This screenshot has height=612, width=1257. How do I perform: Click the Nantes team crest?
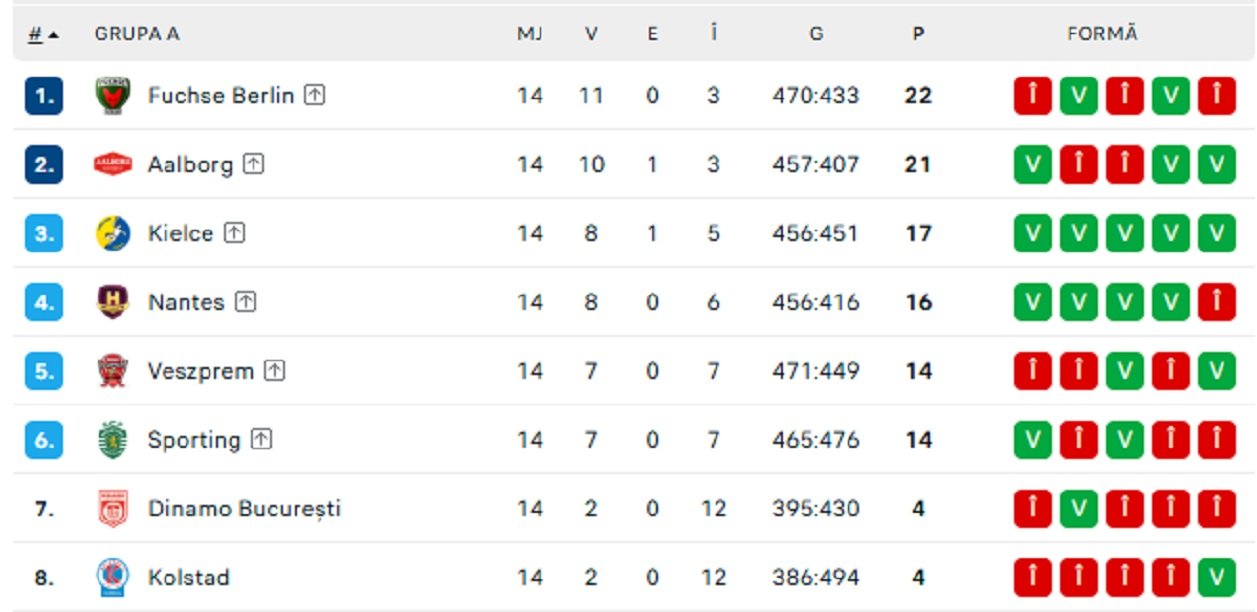[x=112, y=302]
